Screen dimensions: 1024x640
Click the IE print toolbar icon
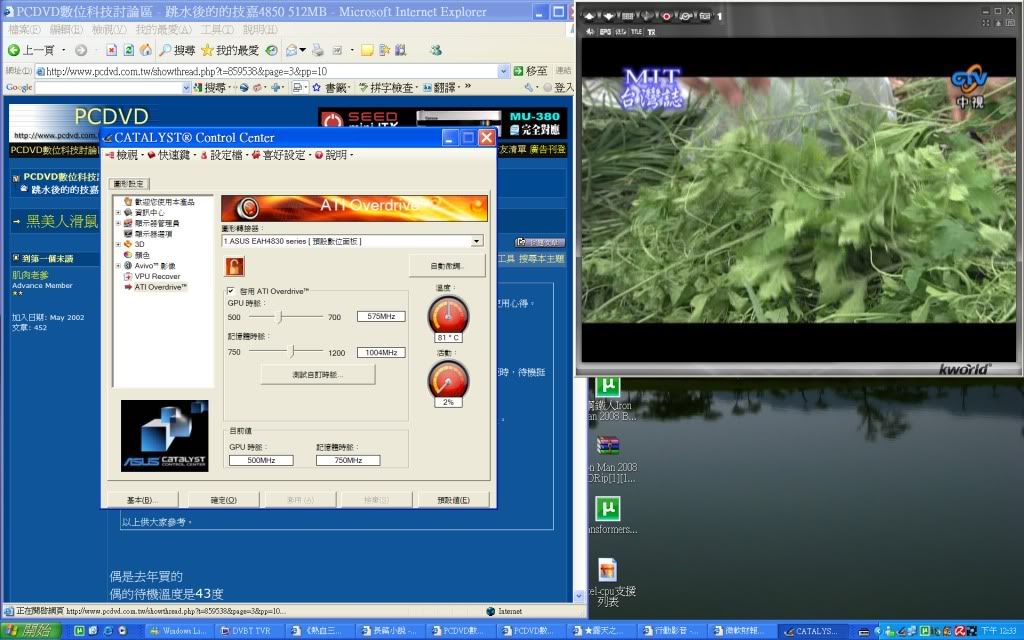317,50
